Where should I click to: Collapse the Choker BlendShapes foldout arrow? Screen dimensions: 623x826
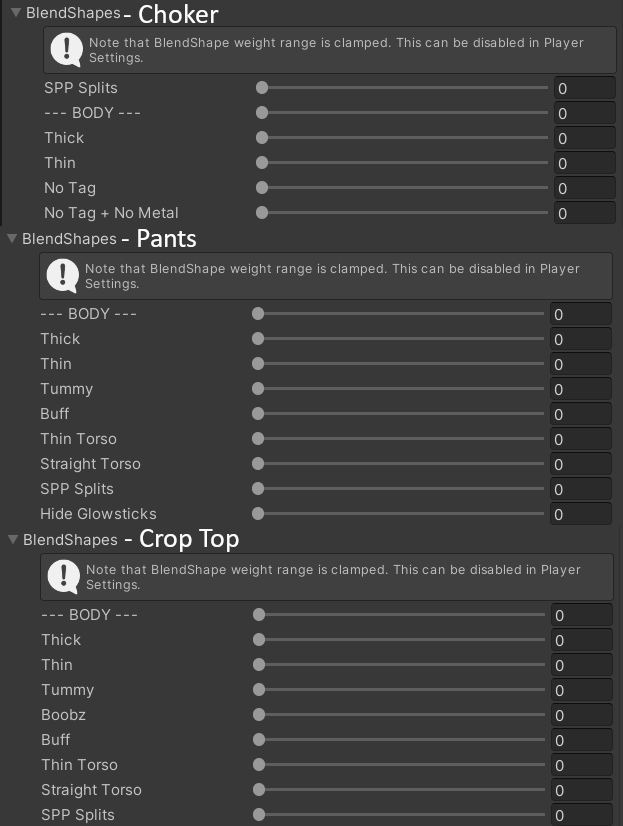(x=15, y=14)
